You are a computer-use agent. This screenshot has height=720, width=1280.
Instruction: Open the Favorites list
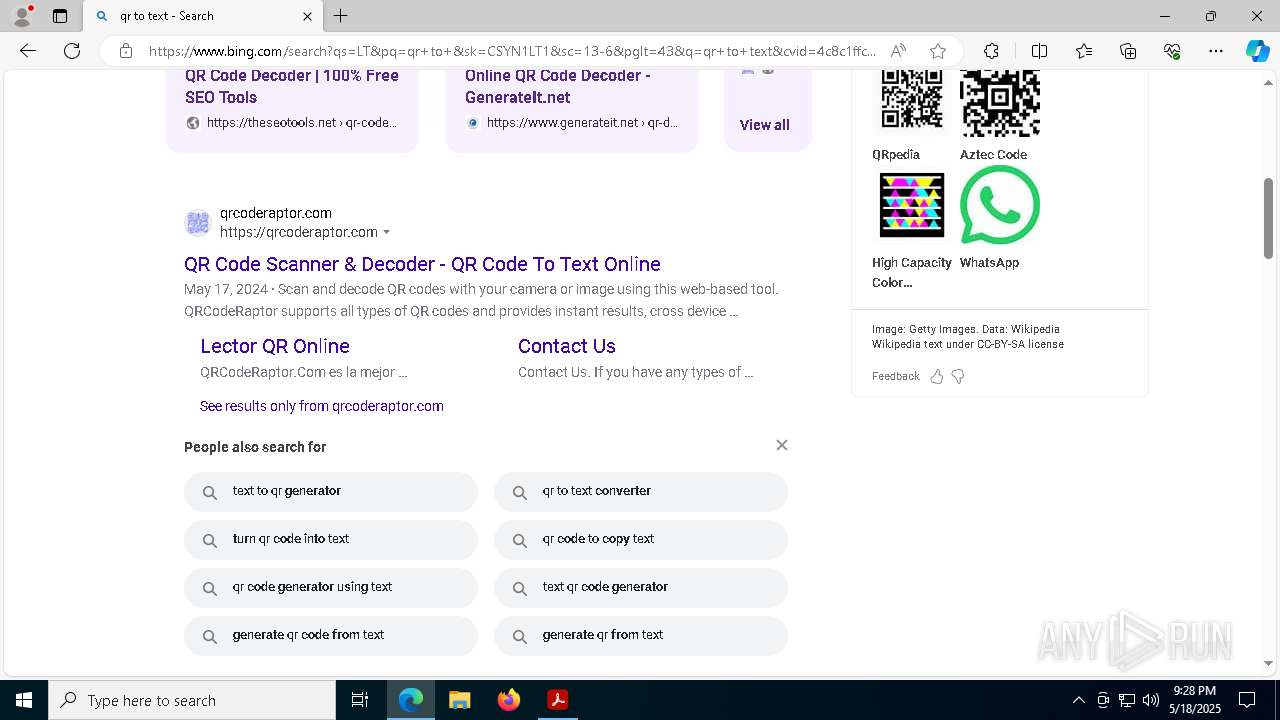coord(1084,51)
